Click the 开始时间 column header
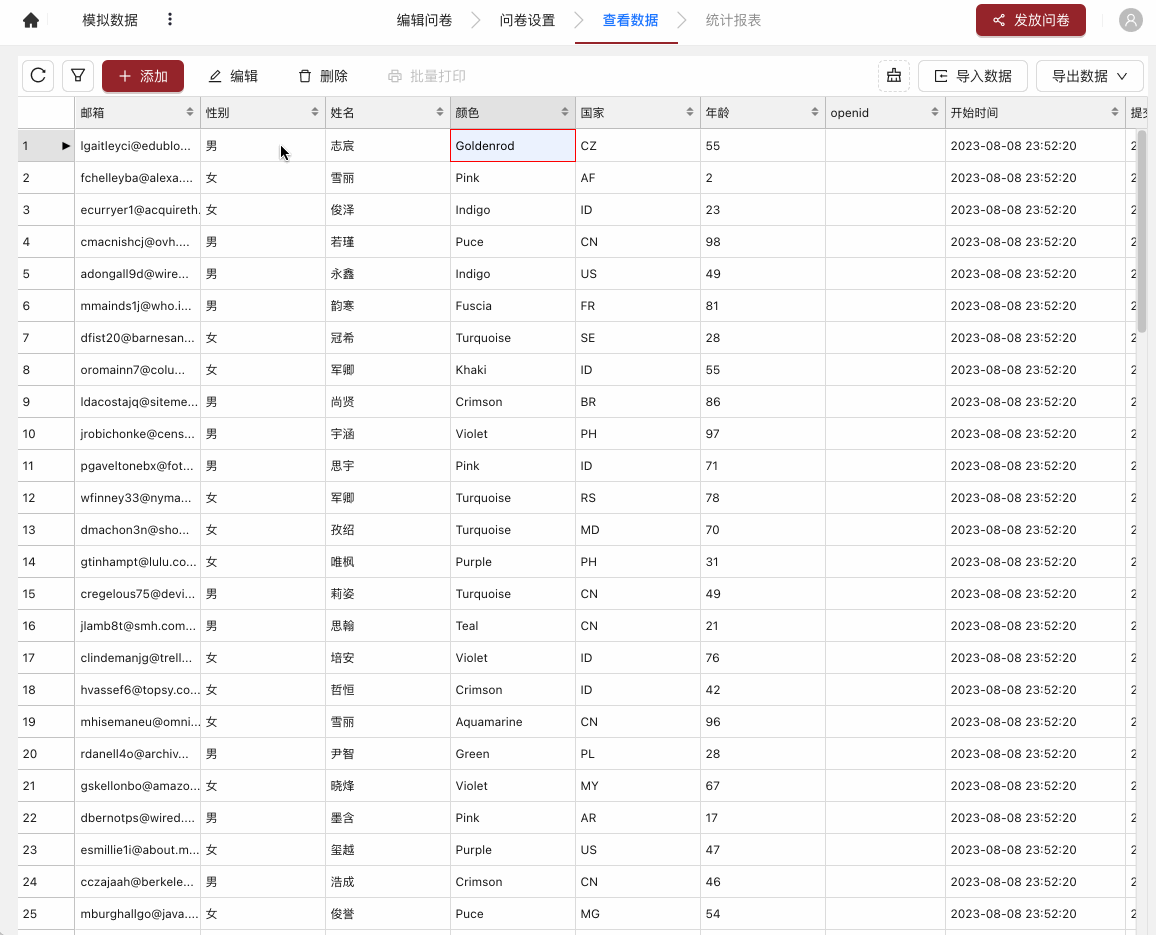 pyautogui.click(x=1035, y=112)
